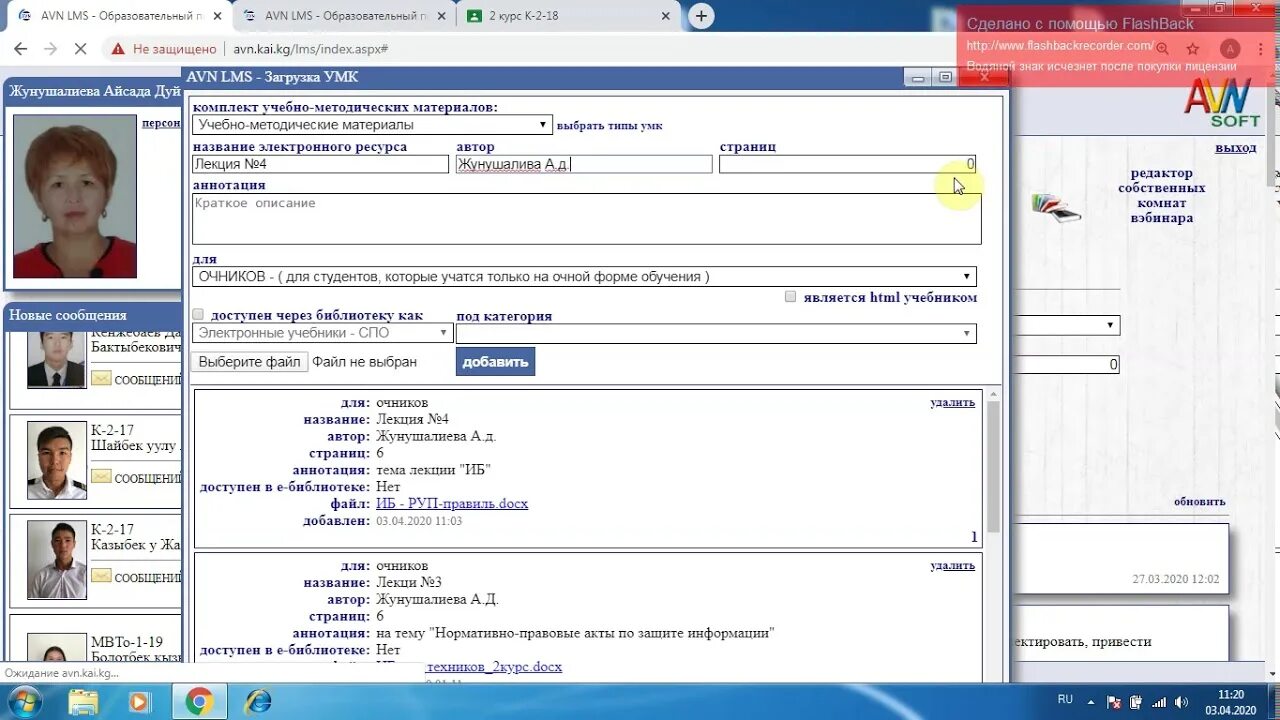Image resolution: width=1280 pixels, height=720 pixels.
Task: Click the 'автор' input field
Action: tap(584, 164)
